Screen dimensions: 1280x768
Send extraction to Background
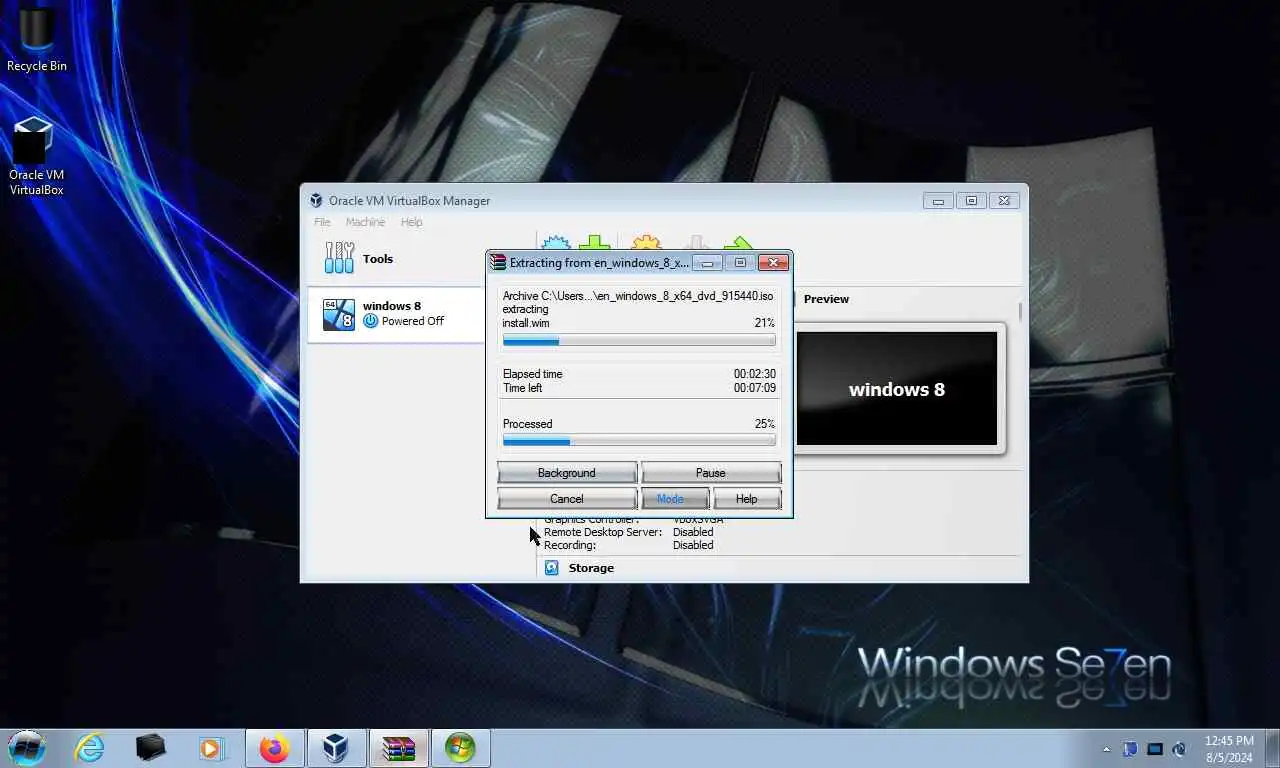(567, 473)
